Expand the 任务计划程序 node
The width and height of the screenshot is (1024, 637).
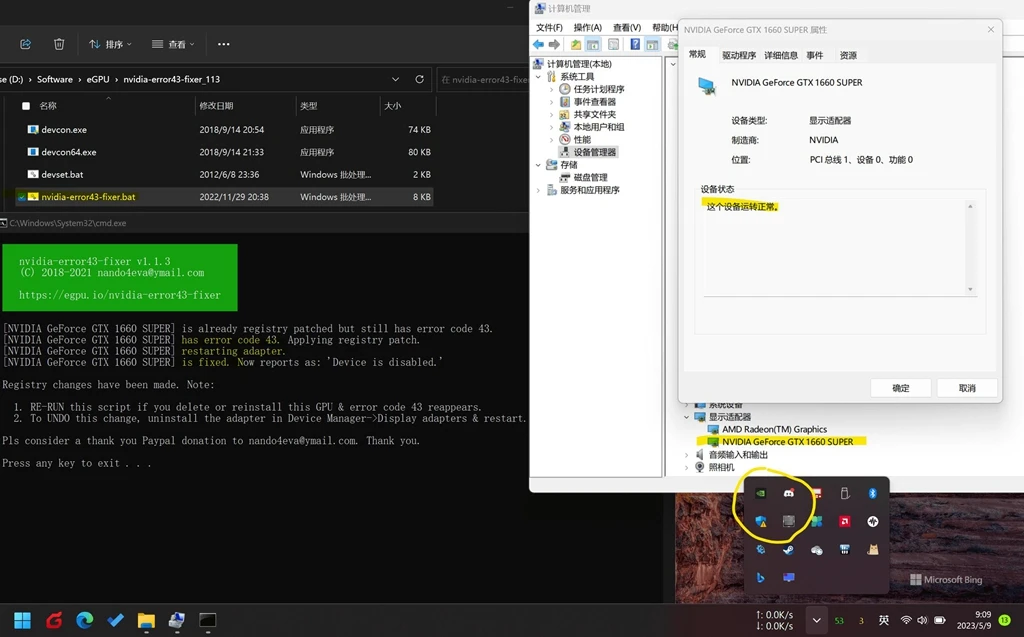551,89
